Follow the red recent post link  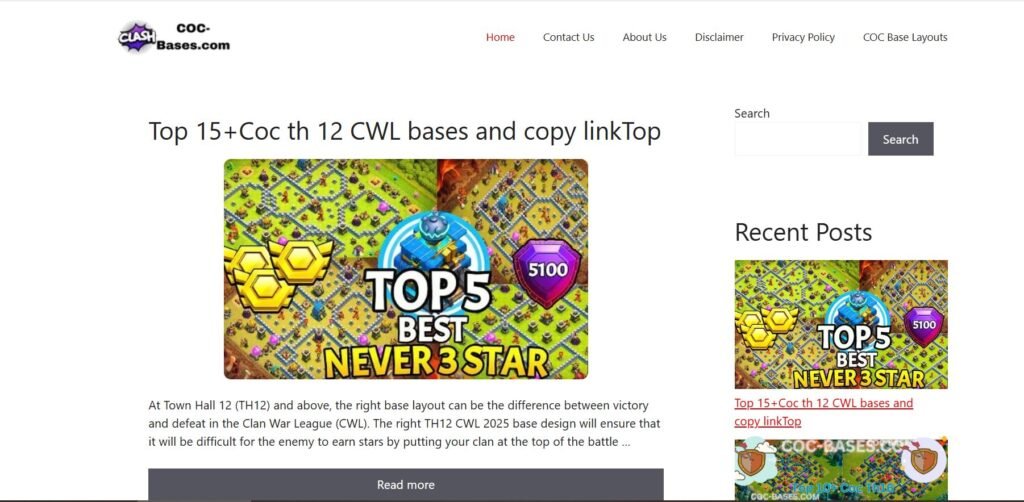pyautogui.click(x=824, y=412)
